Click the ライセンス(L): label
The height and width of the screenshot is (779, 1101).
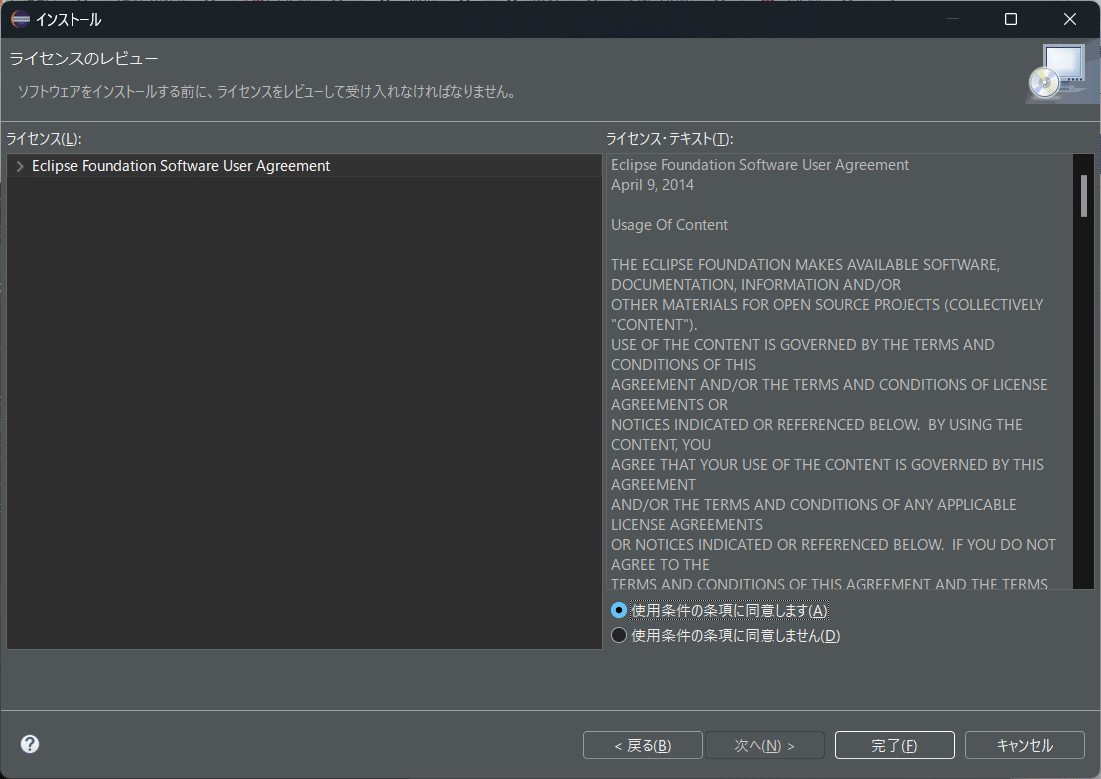click(44, 138)
